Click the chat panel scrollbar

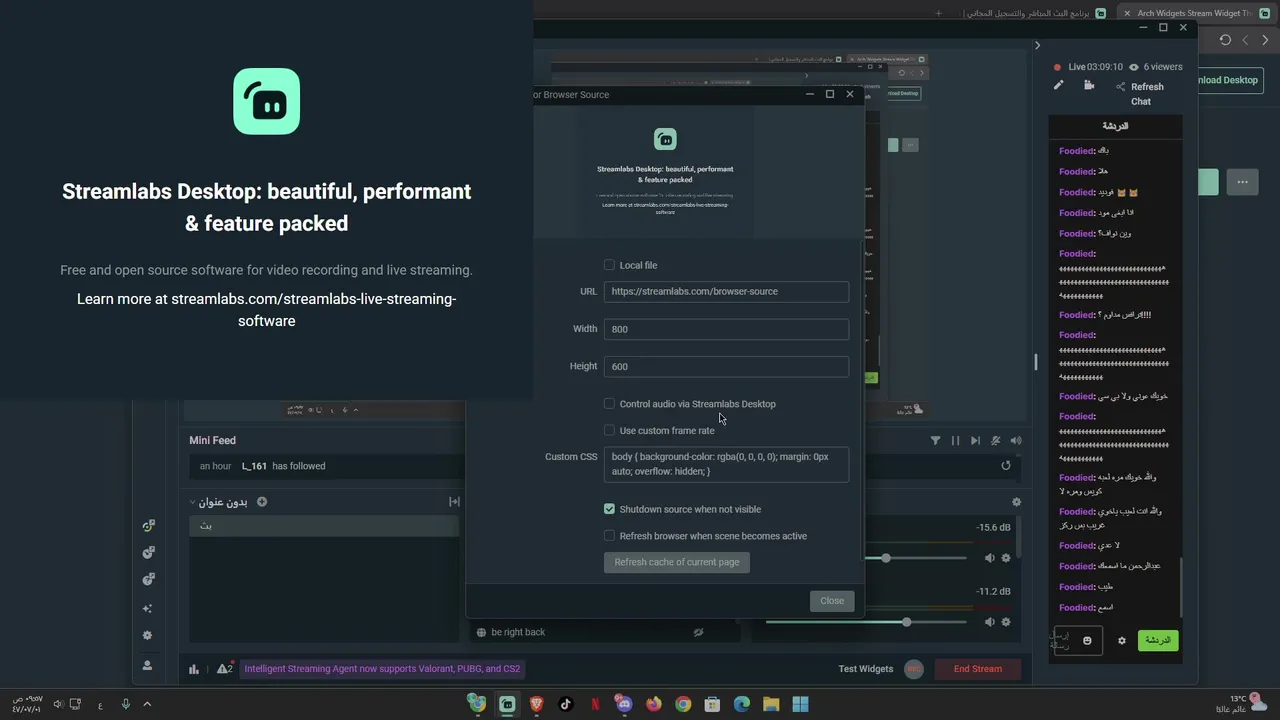pyautogui.click(x=1182, y=587)
